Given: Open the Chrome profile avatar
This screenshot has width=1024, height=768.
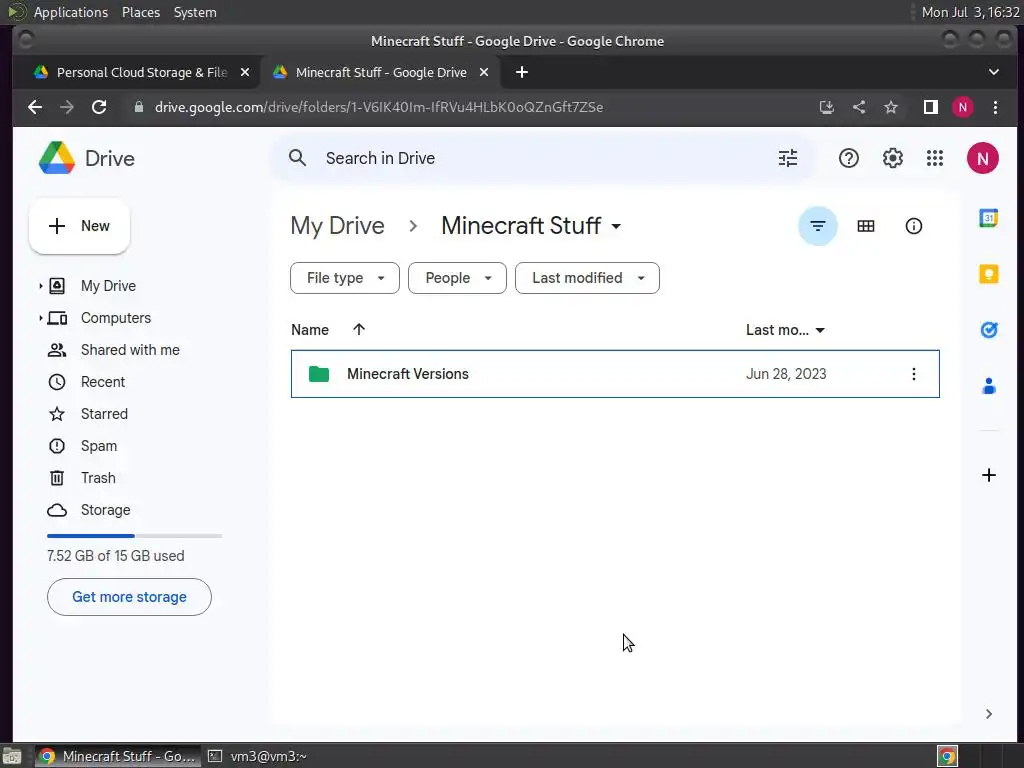Looking at the screenshot, I should coord(962,107).
